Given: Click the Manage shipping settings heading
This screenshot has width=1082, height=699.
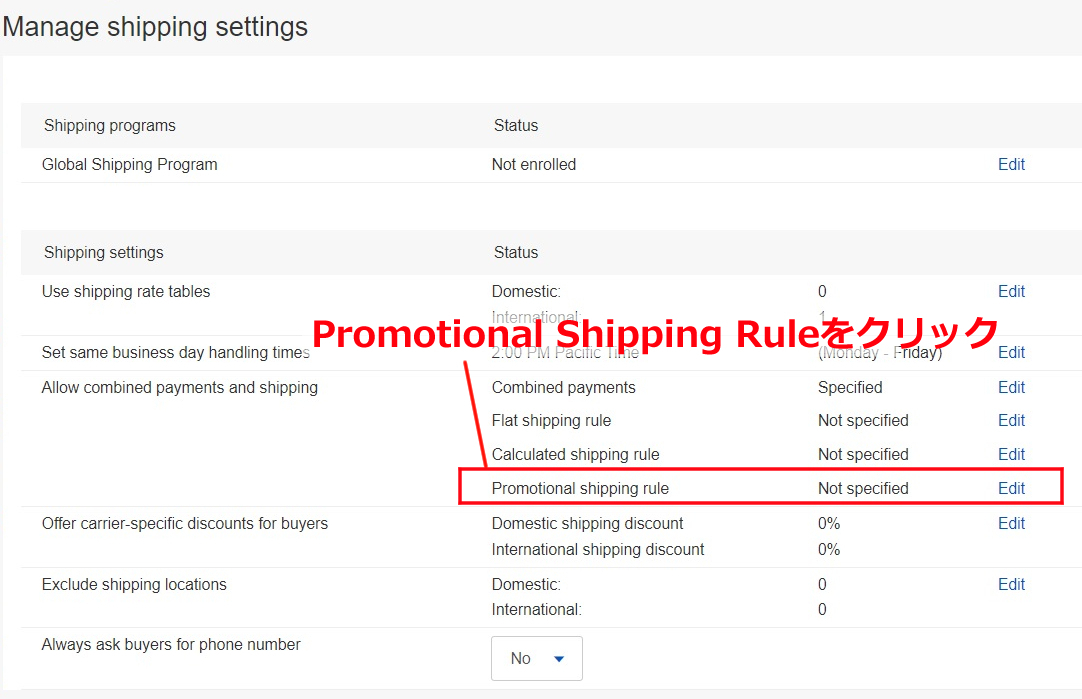Looking at the screenshot, I should point(155,26).
